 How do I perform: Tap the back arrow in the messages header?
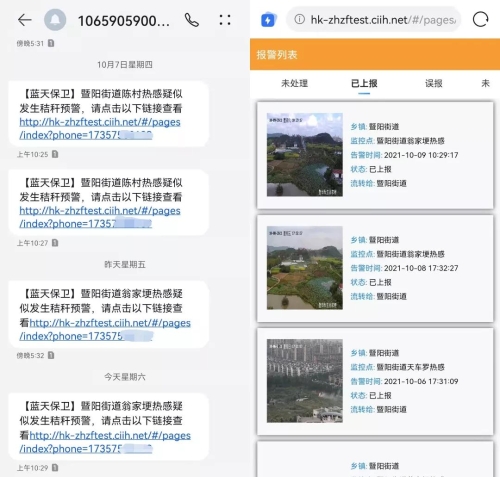[25, 20]
